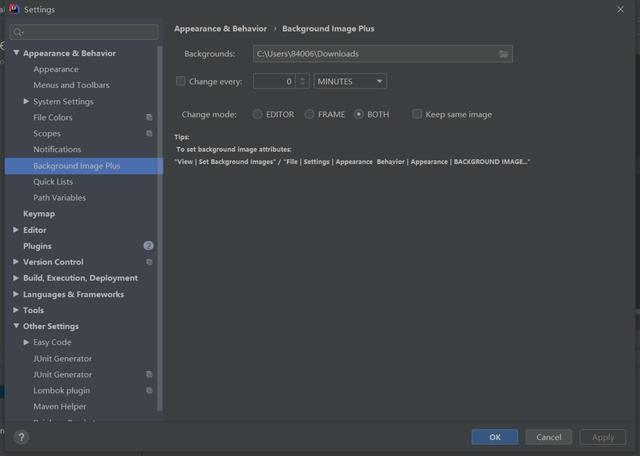Click the Cancel button
This screenshot has width=640, height=456.
[549, 437]
